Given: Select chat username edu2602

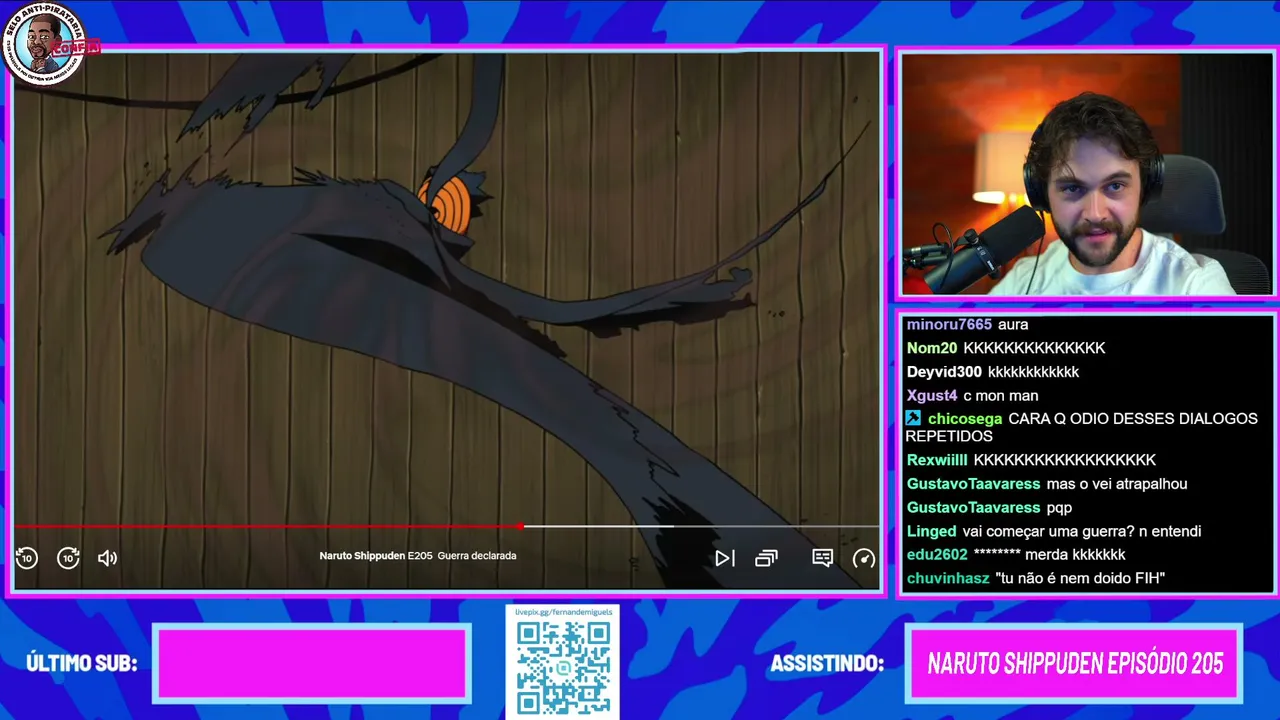Looking at the screenshot, I should pos(937,555).
